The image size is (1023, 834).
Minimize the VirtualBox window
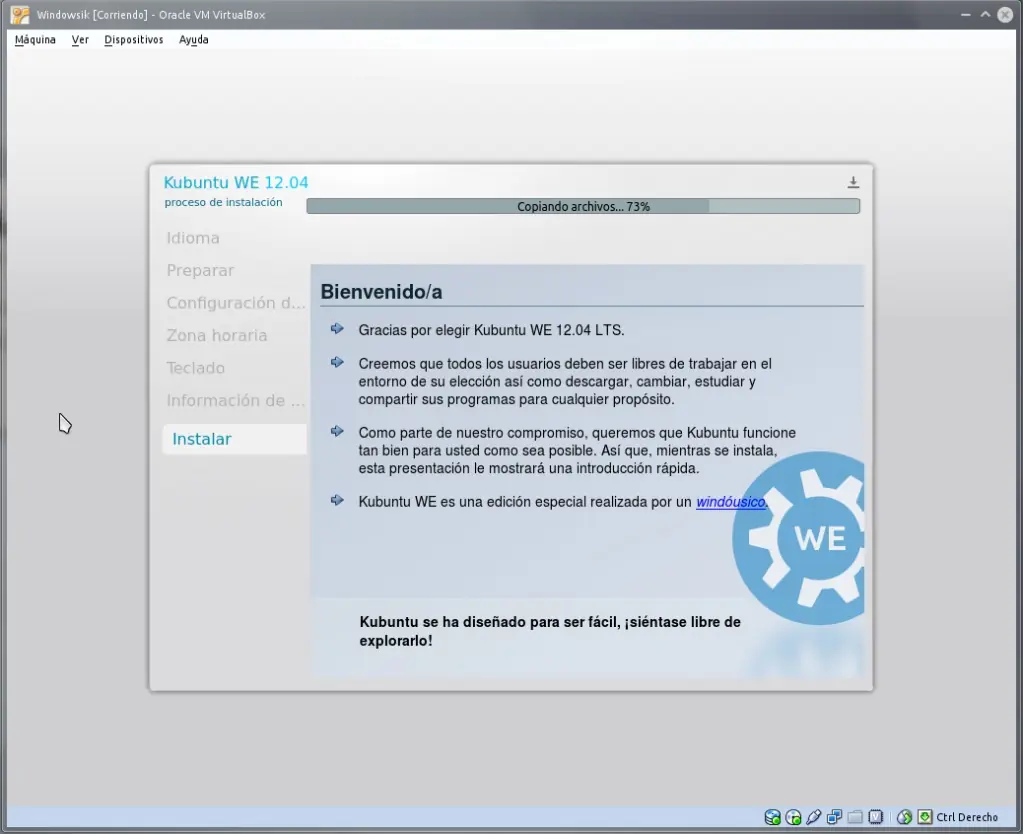[x=966, y=14]
